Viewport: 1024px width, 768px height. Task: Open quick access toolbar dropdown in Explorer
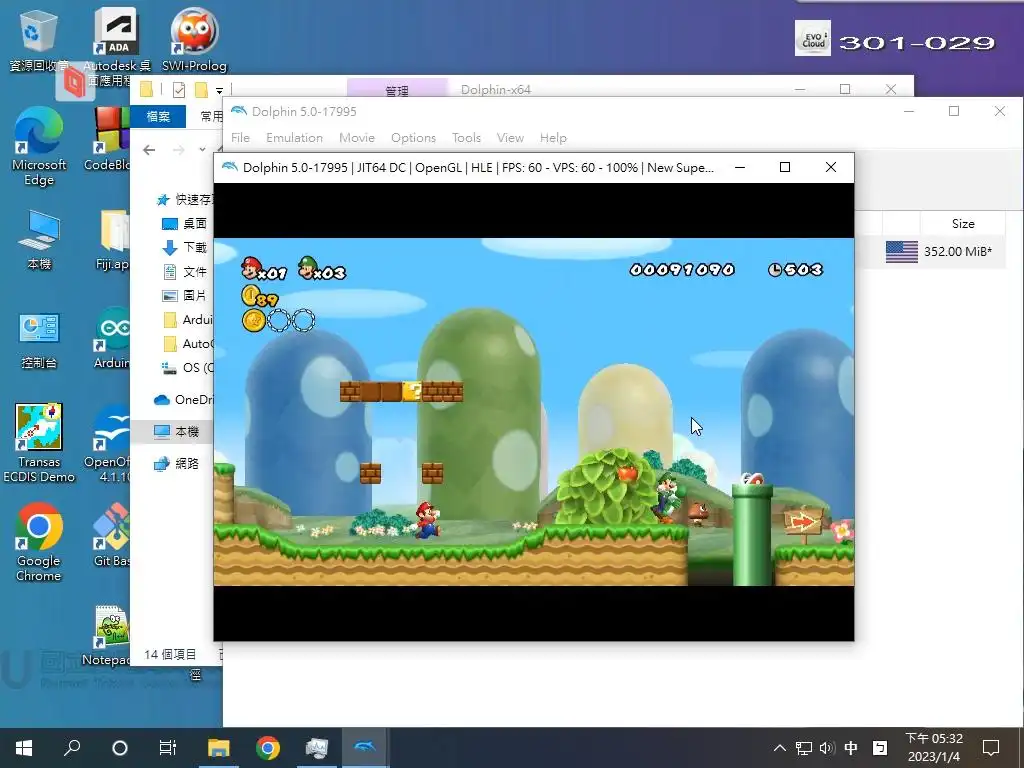219,90
